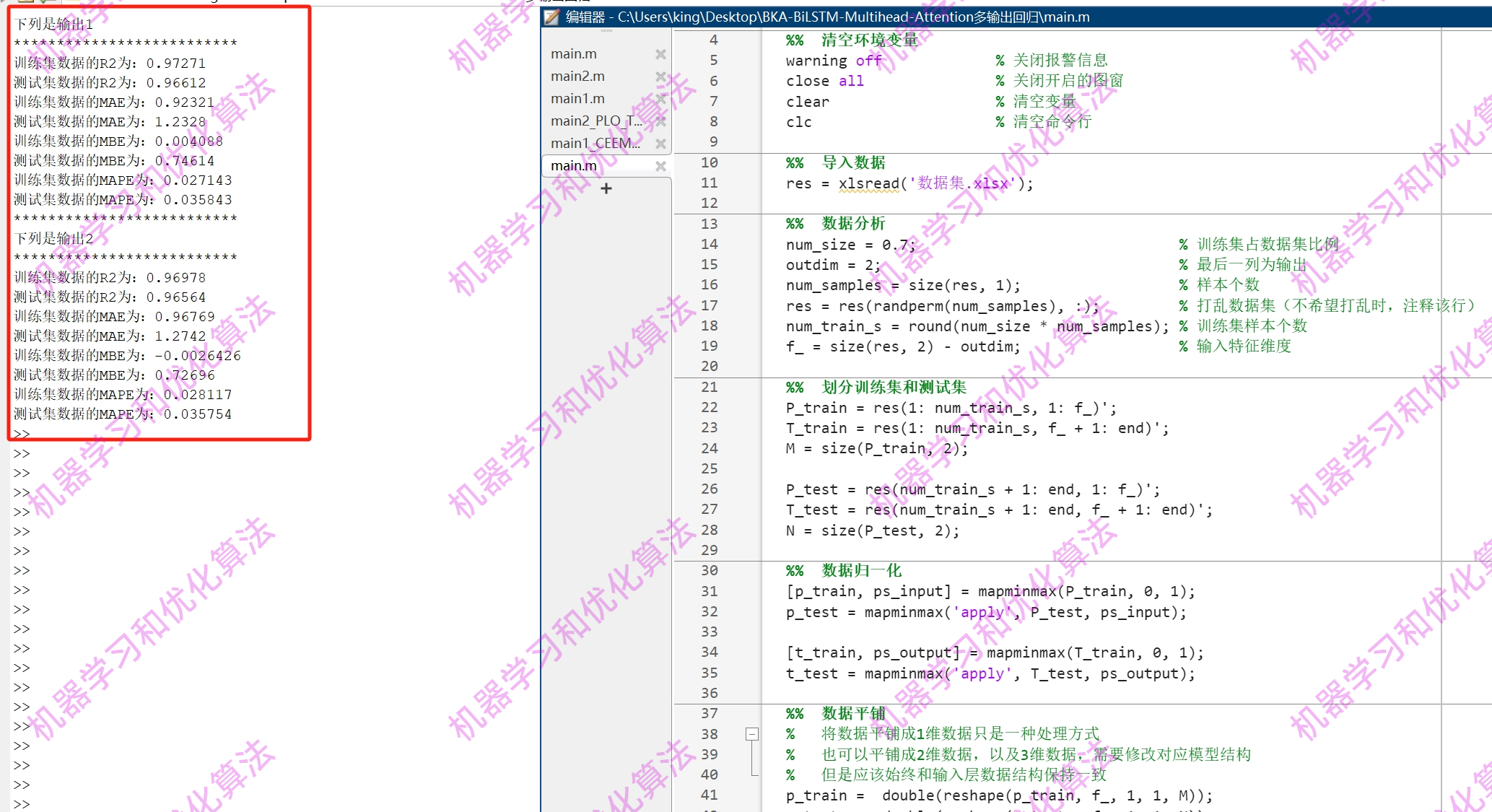1492x812 pixels.
Task: Close the active highlighted main.m tab
Action: (x=660, y=166)
